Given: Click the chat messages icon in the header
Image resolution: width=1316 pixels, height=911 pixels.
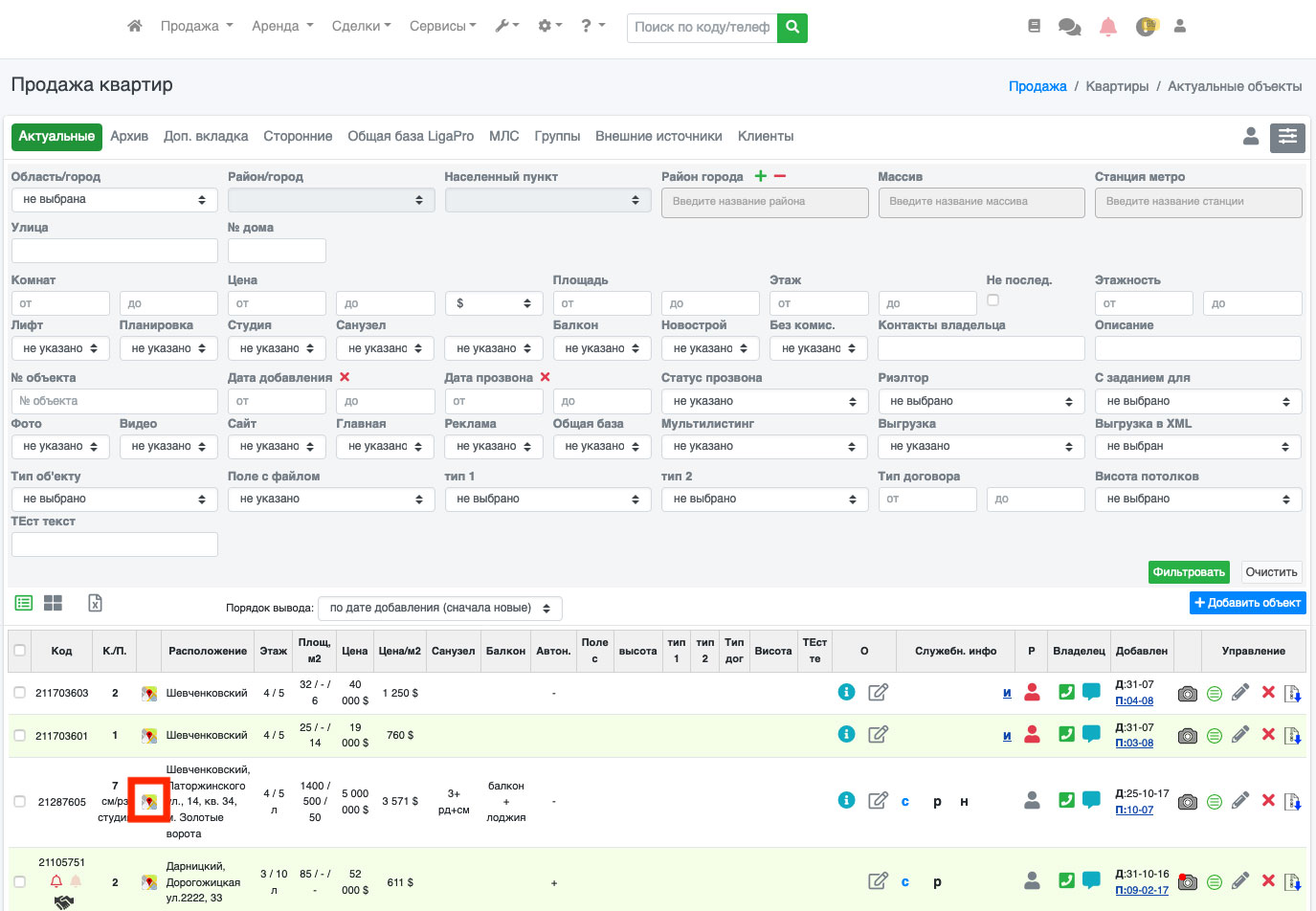Looking at the screenshot, I should point(1069,27).
